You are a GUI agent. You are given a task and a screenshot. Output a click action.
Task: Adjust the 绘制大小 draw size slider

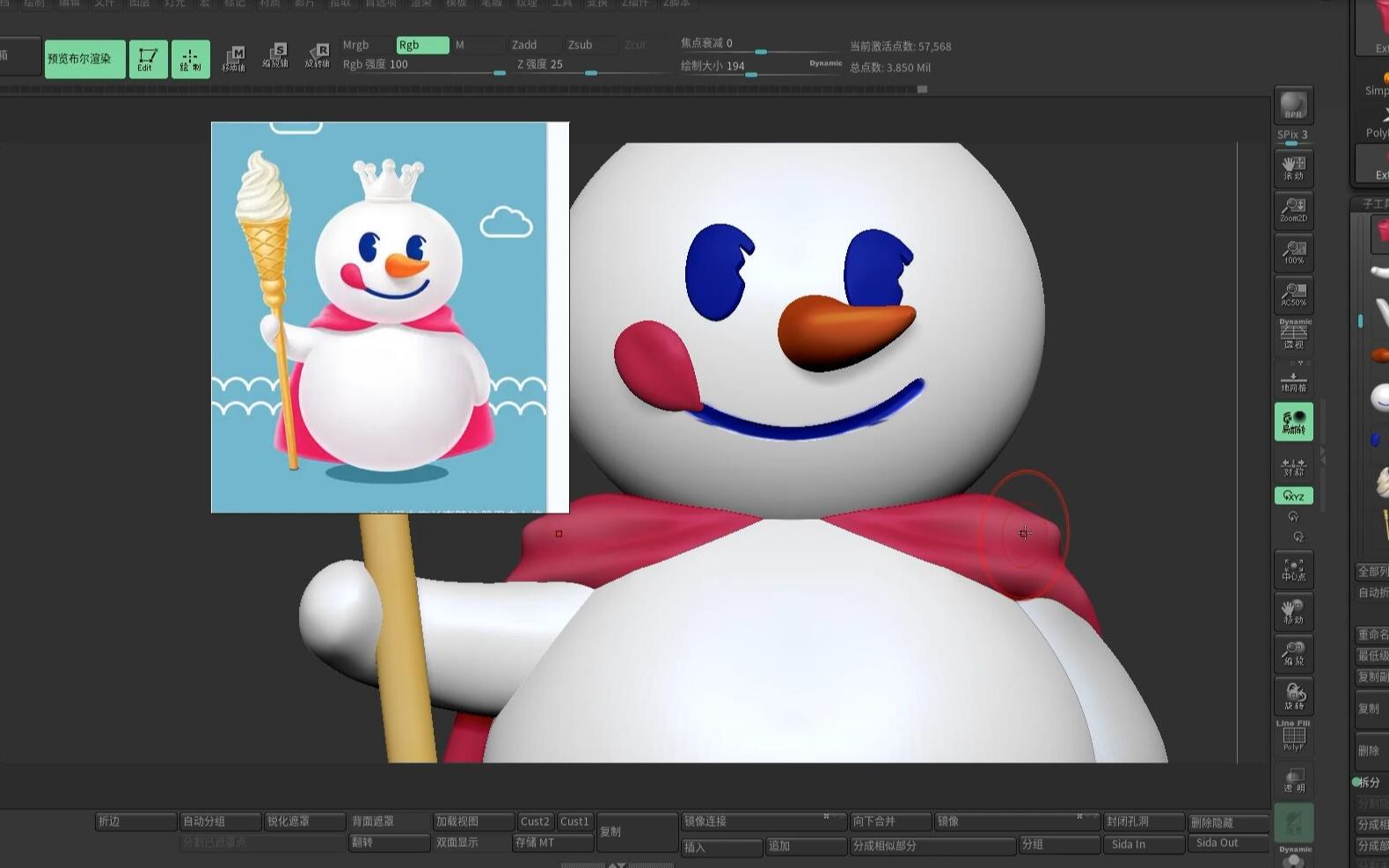coord(742,67)
